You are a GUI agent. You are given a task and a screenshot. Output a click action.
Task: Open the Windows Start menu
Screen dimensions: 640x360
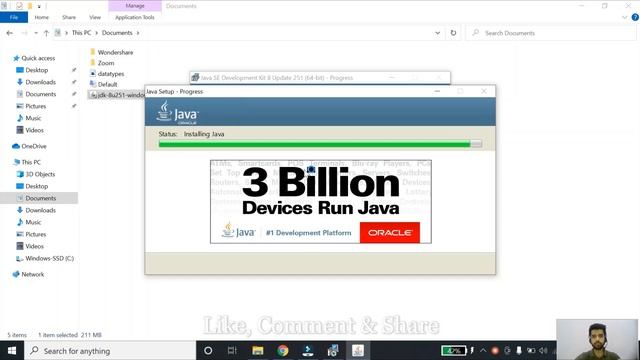pyautogui.click(x=12, y=351)
